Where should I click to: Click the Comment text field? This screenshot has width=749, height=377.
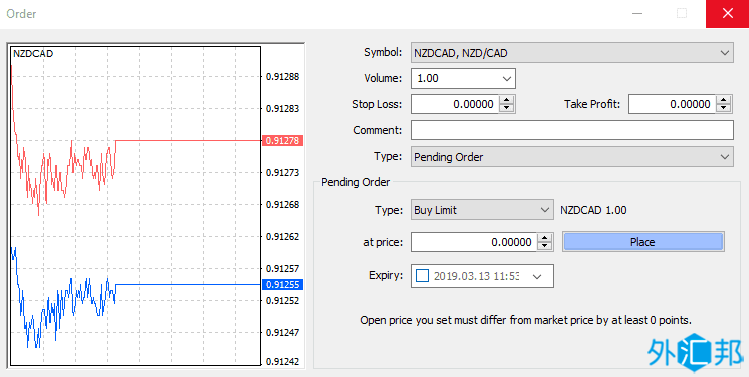(572, 130)
